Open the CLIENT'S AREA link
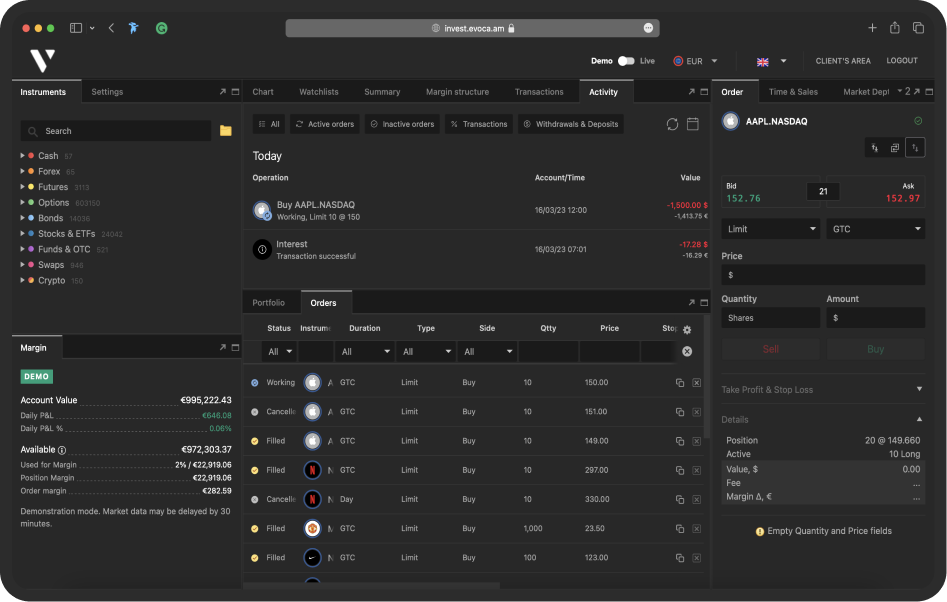The image size is (947, 602). [x=842, y=61]
